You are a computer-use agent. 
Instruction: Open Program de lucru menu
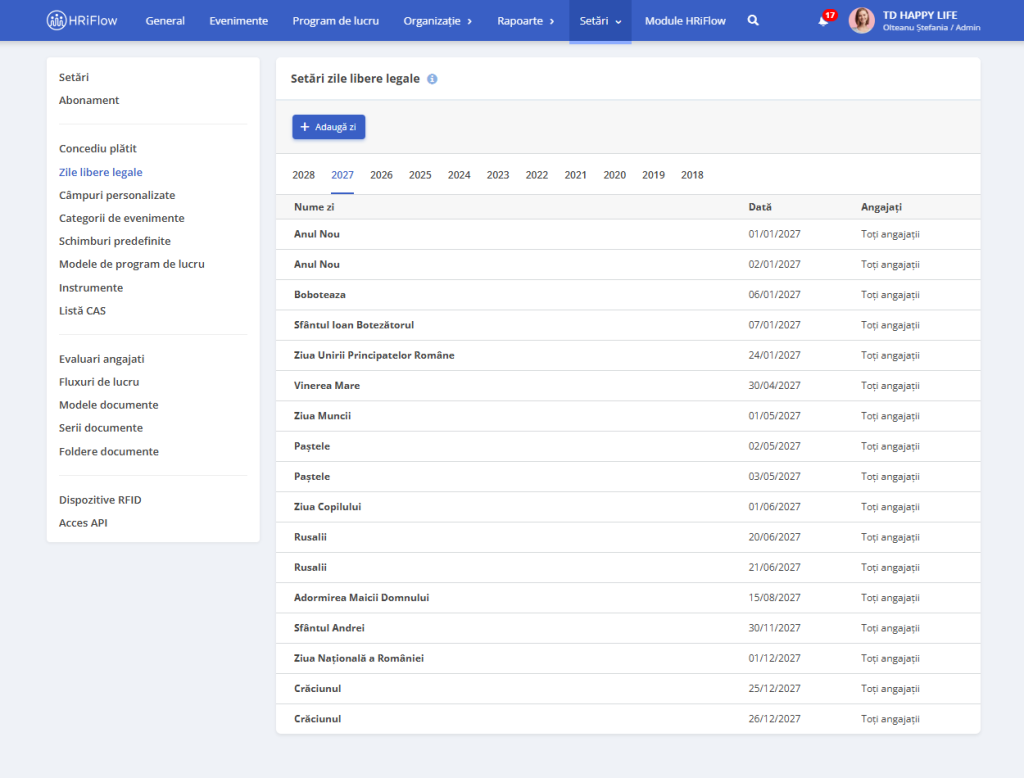tap(336, 21)
